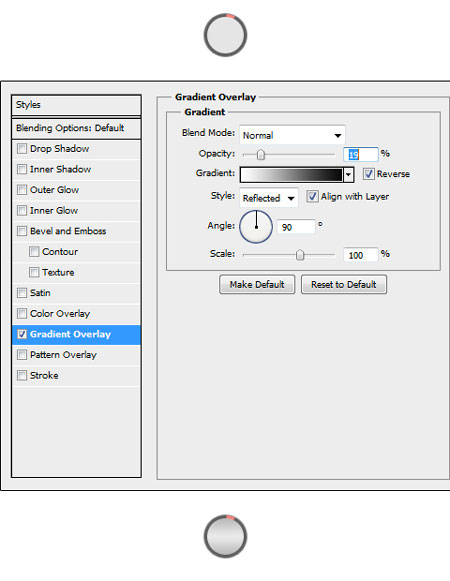
Task: Check the Contour checkbox
Action: pos(34,252)
